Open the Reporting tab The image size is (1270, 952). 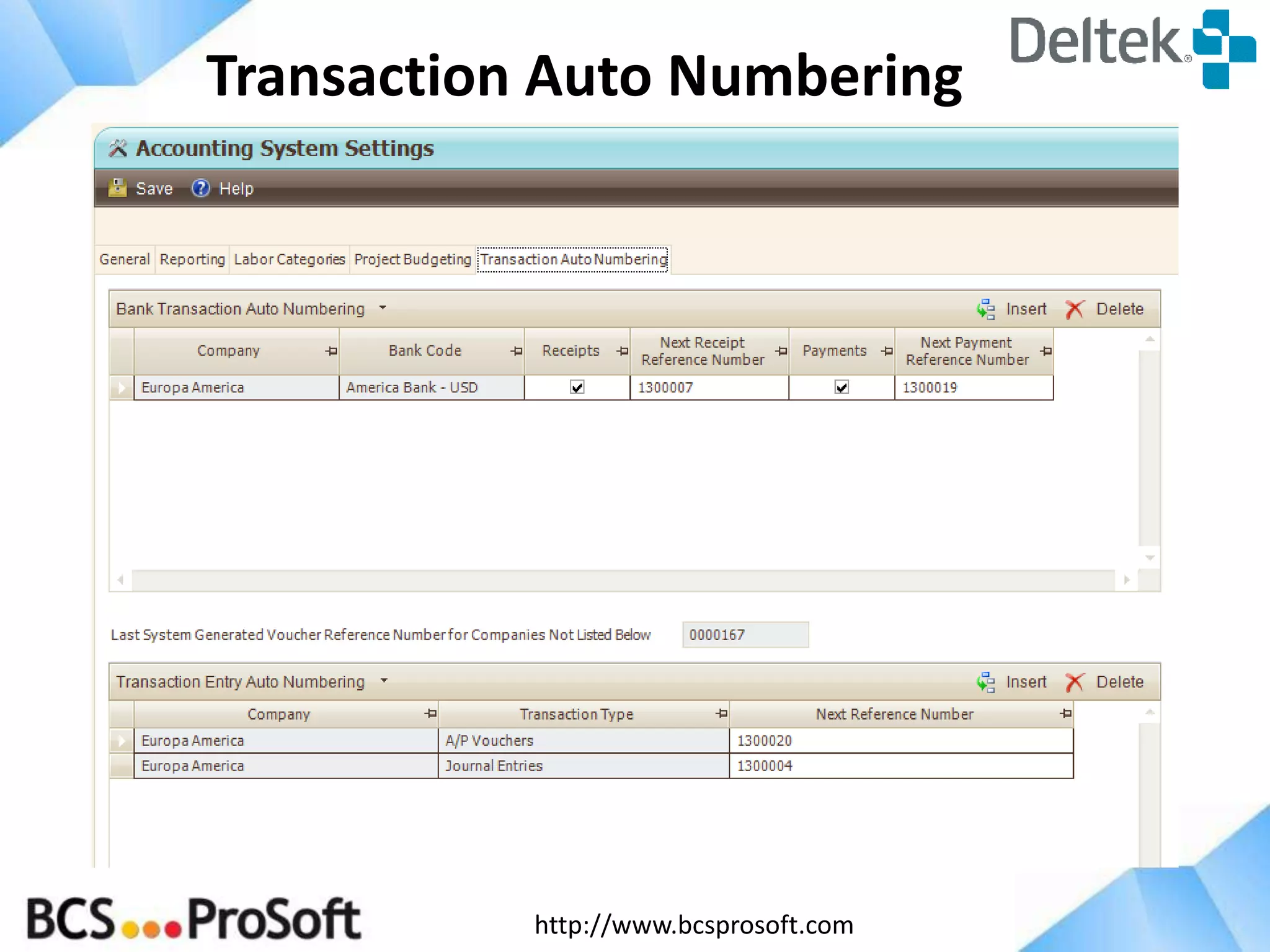[x=192, y=259]
